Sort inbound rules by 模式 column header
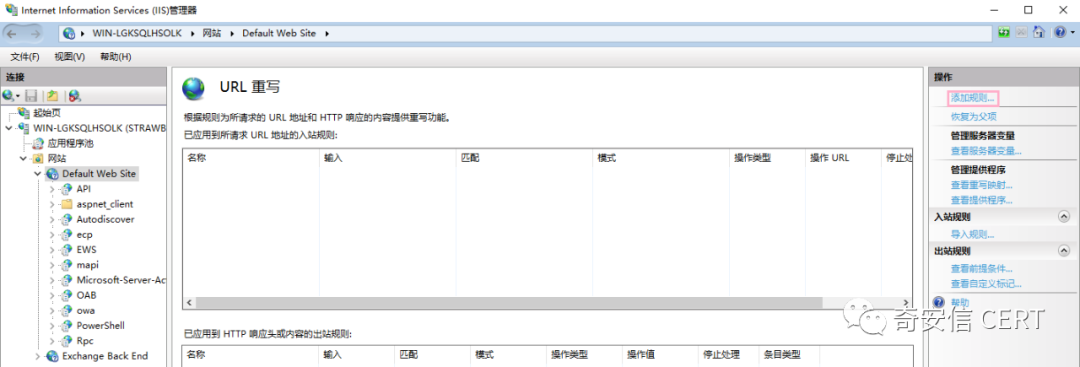Viewport: 1080px width, 367px height. (x=661, y=158)
